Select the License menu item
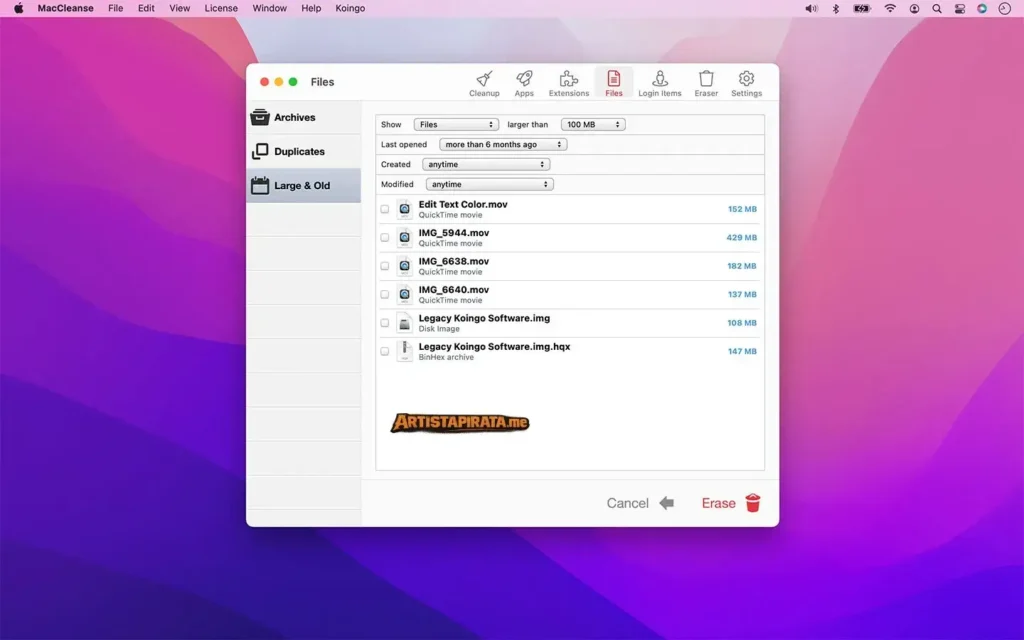 tap(220, 8)
